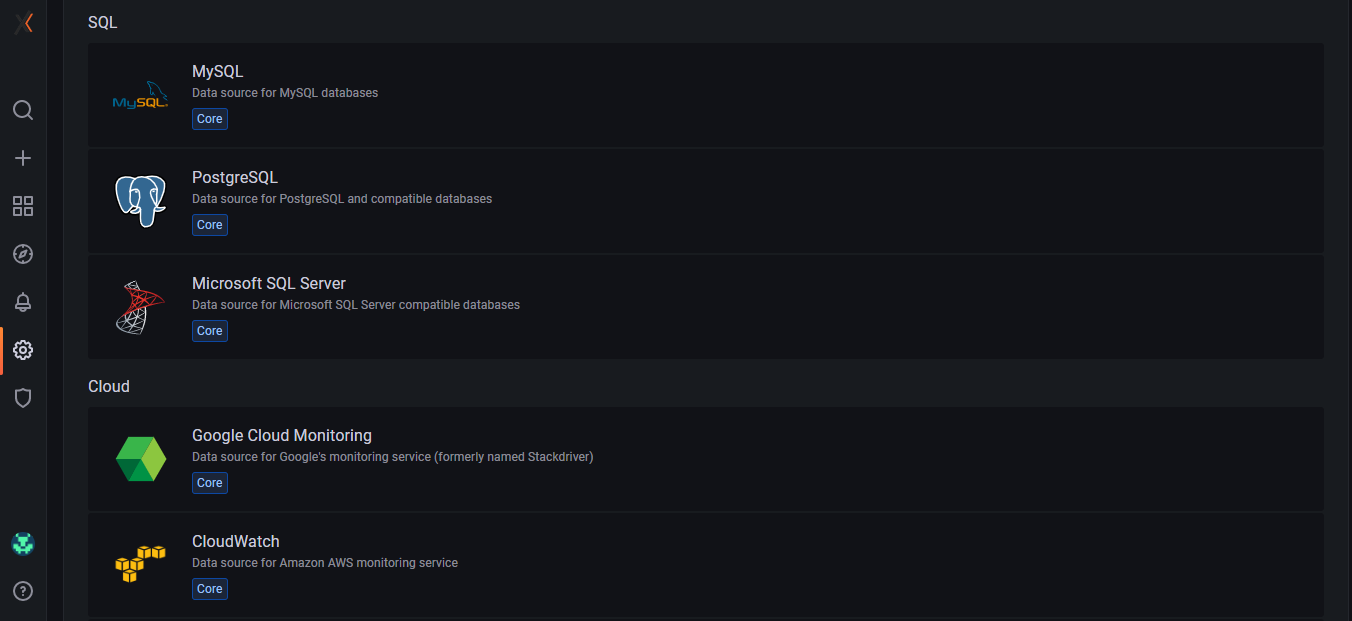Viewport: 1352px width, 621px height.
Task: Click the MySQL dolphin logo
Action: click(x=140, y=96)
